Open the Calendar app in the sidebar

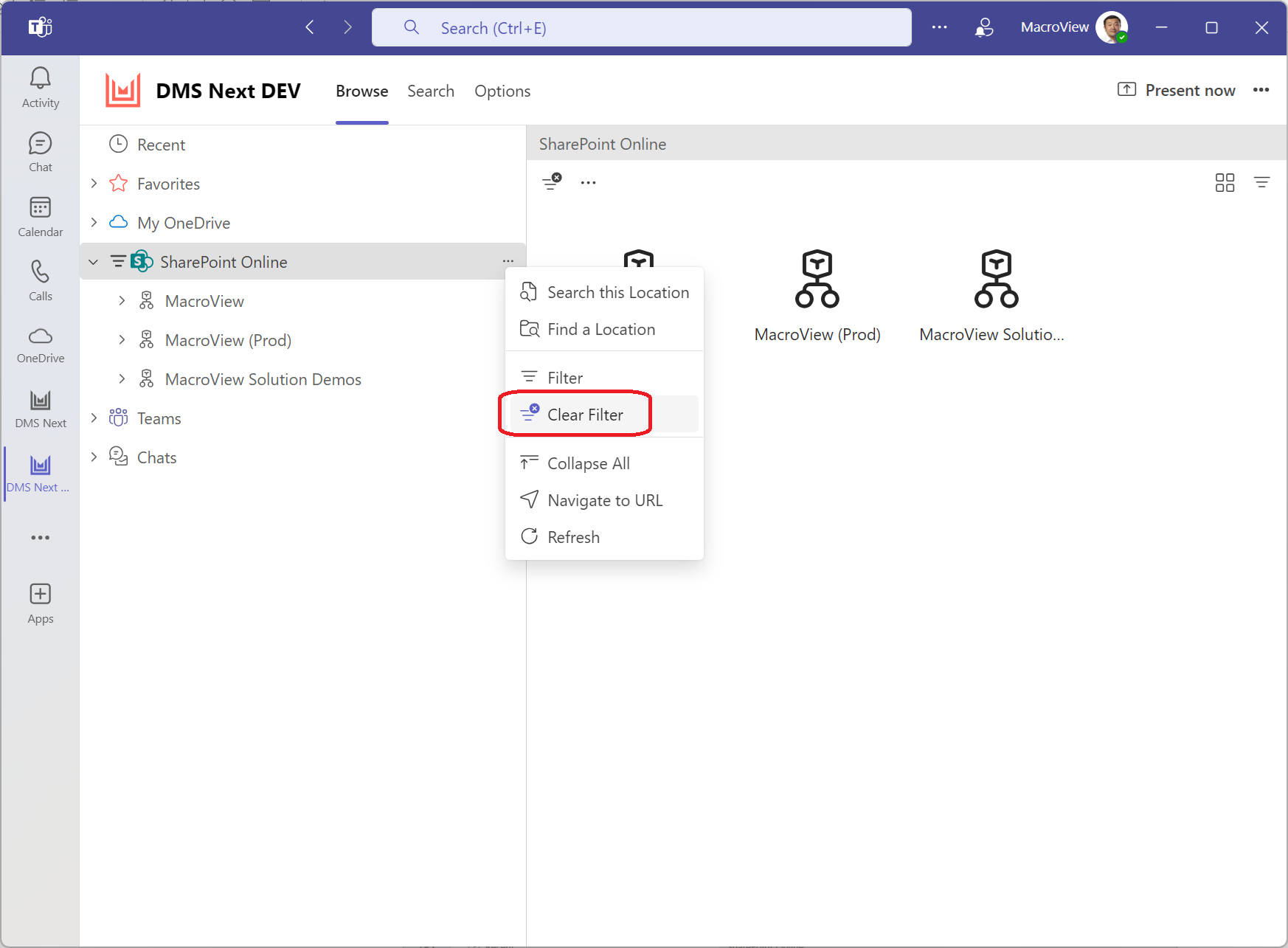point(41,217)
